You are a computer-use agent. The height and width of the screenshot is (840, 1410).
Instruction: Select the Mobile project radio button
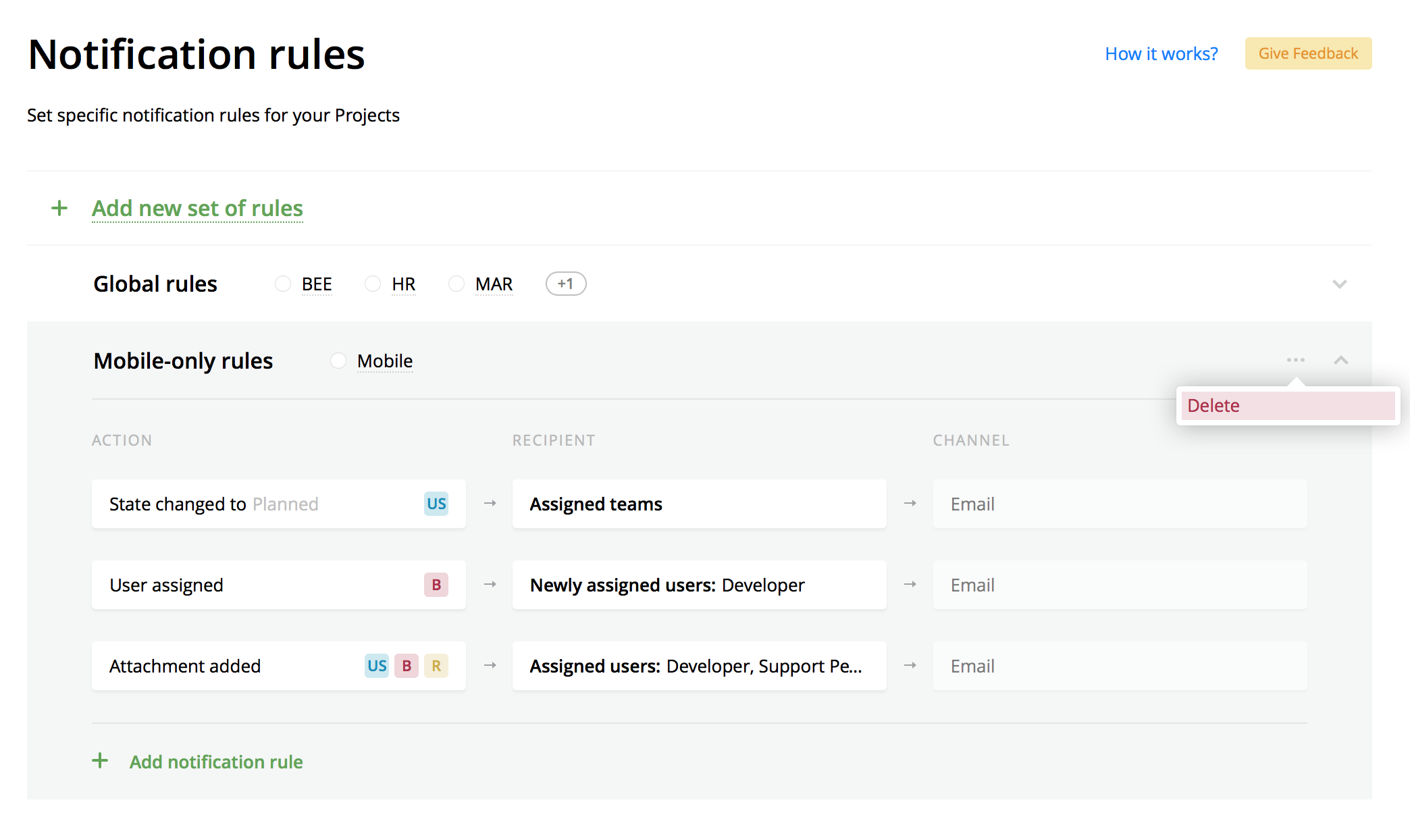(x=338, y=361)
